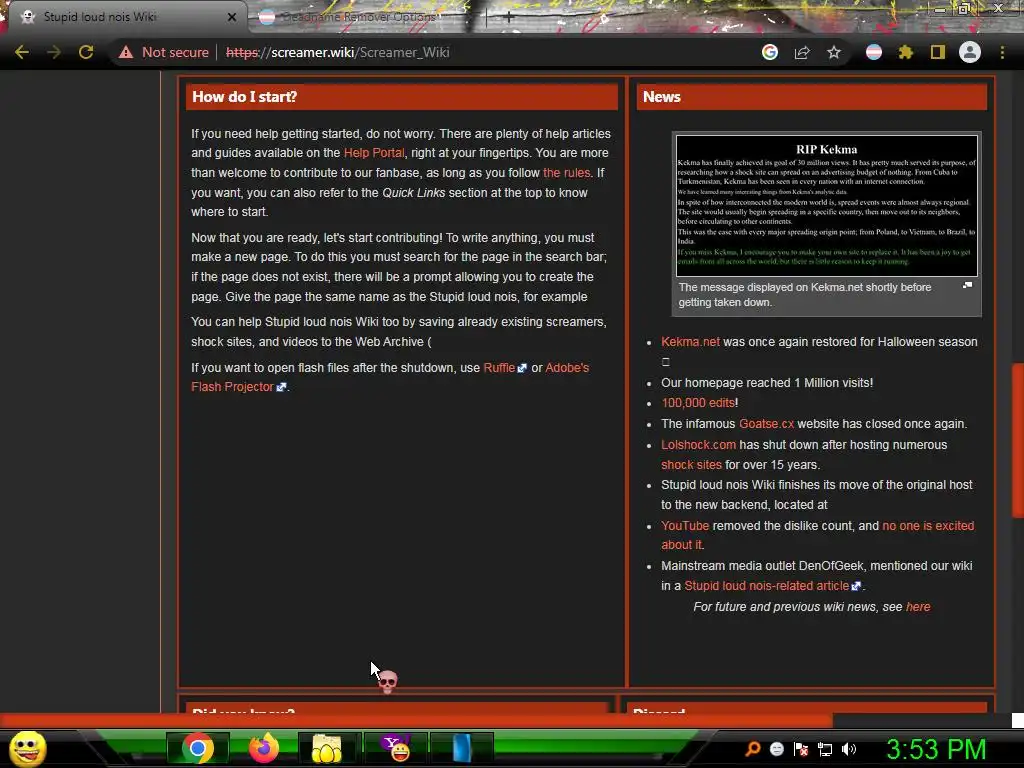This screenshot has width=1024, height=768.
Task: Open the rules link
Action: [566, 172]
